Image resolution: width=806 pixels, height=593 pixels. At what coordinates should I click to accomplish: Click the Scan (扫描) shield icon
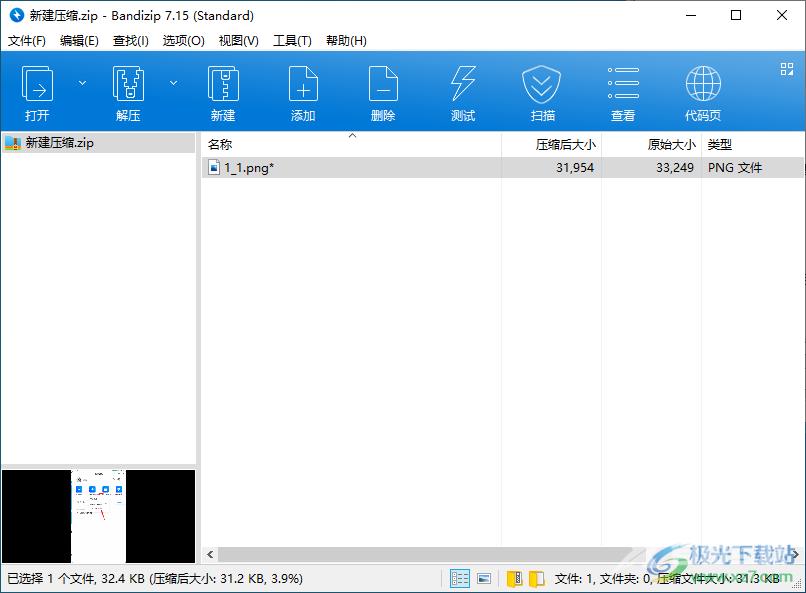541,85
